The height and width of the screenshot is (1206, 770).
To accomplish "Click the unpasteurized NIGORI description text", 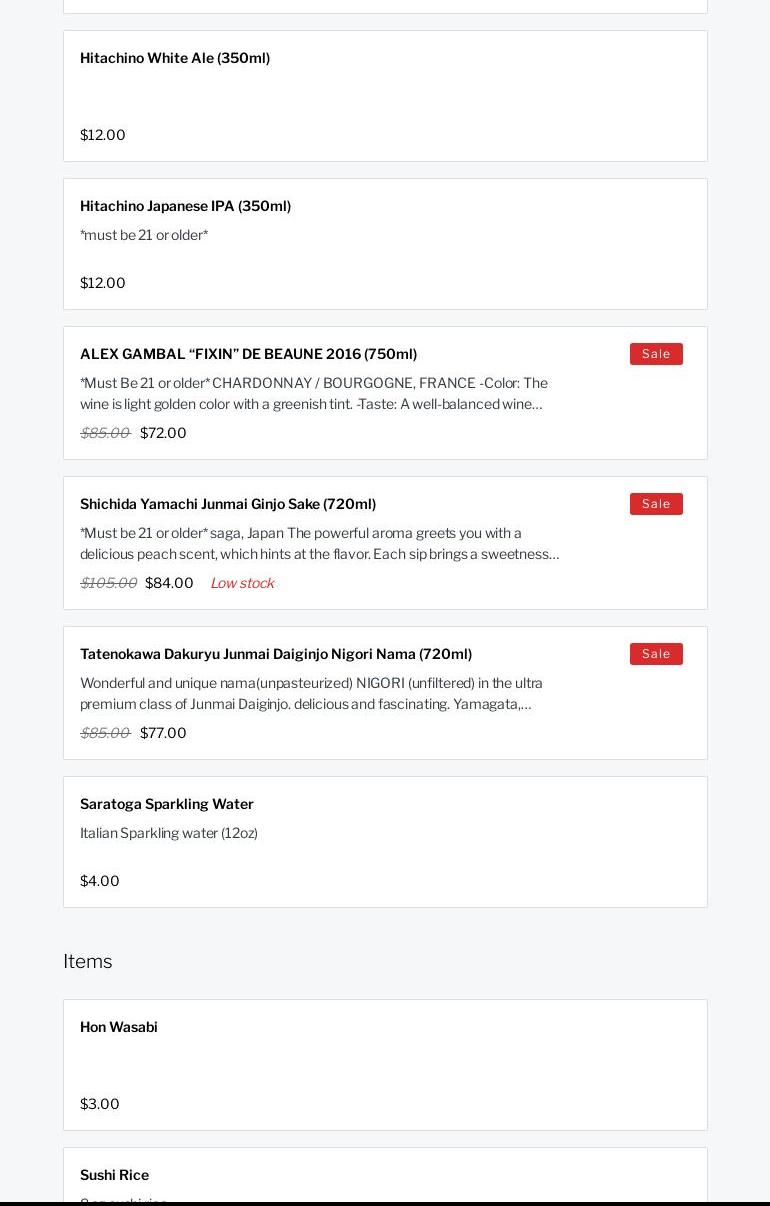I will 311,693.
